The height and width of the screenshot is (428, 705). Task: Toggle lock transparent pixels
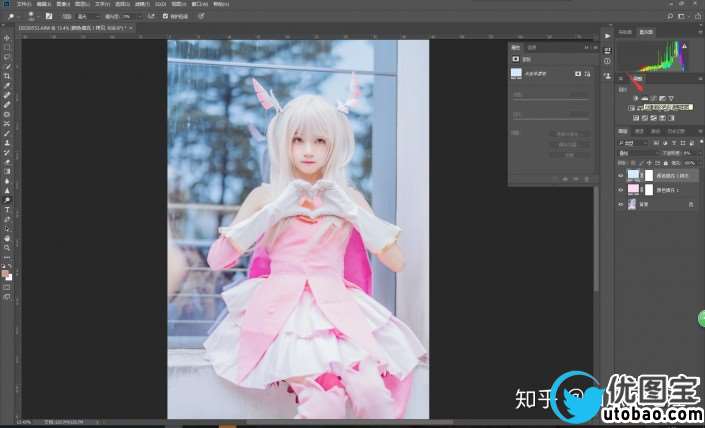coord(633,163)
